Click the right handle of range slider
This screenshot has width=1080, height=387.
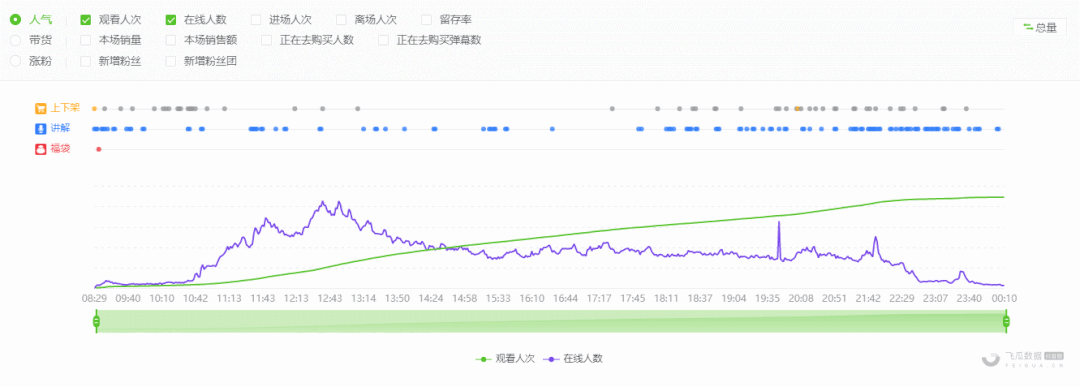coord(1006,322)
